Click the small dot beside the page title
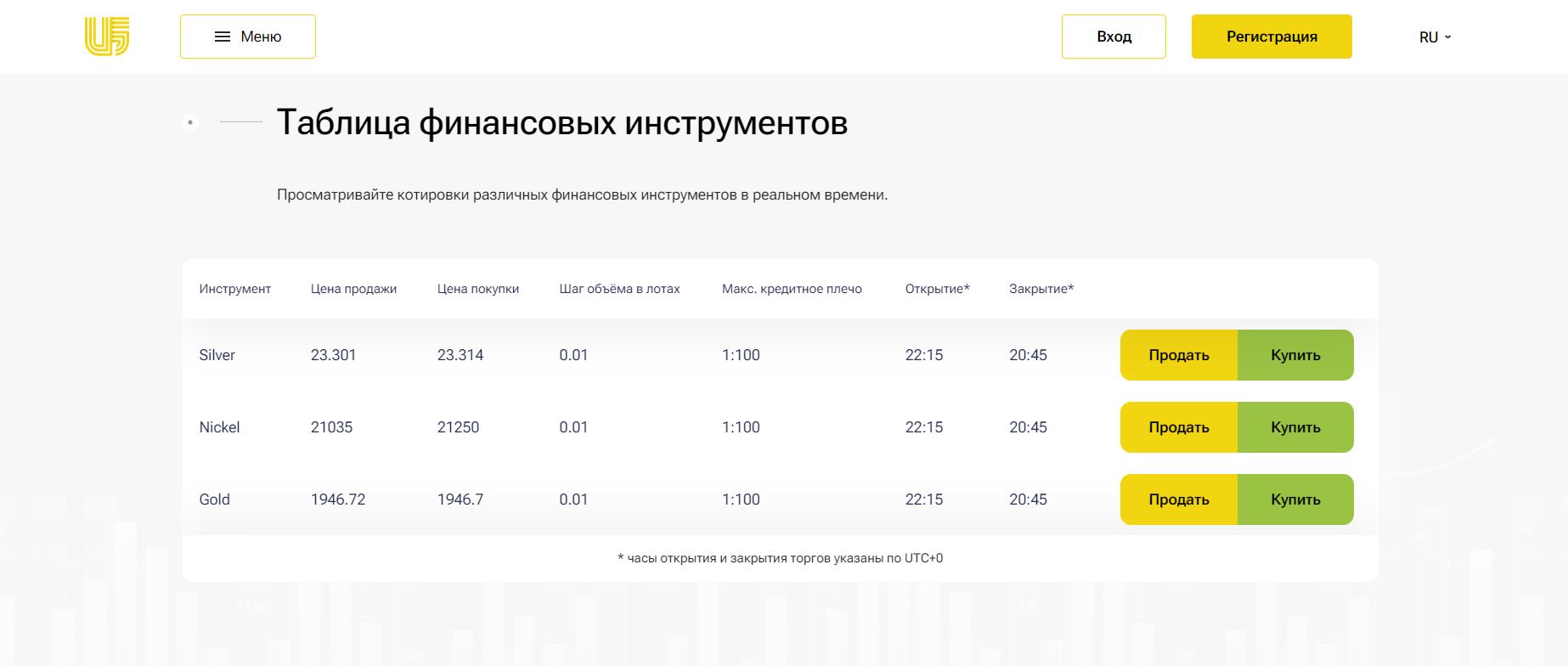 pos(190,122)
